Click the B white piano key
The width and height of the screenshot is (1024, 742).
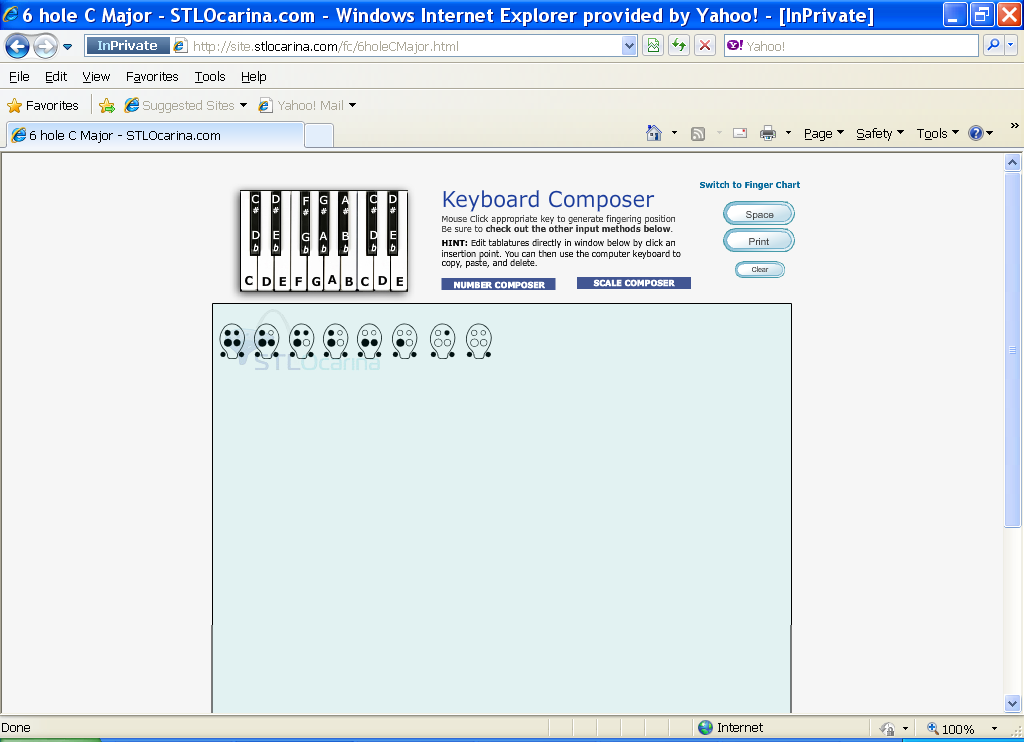pyautogui.click(x=349, y=281)
